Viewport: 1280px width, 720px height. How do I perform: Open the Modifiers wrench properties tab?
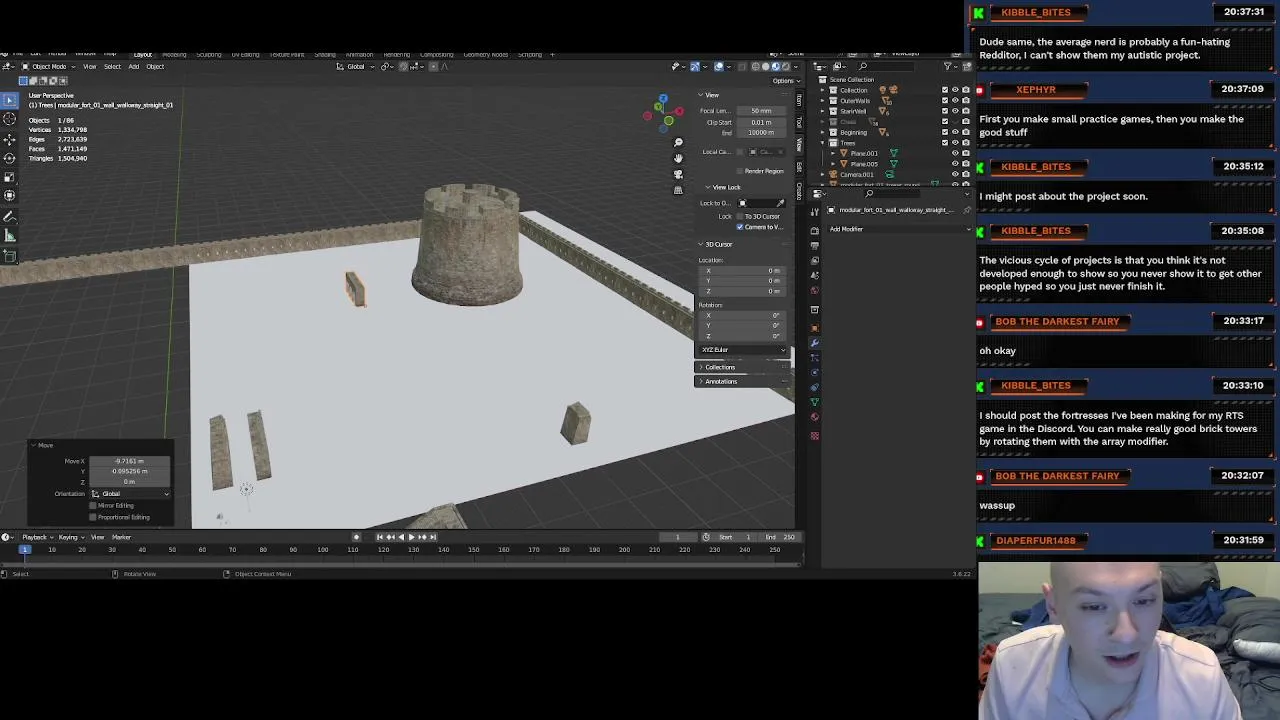click(815, 343)
